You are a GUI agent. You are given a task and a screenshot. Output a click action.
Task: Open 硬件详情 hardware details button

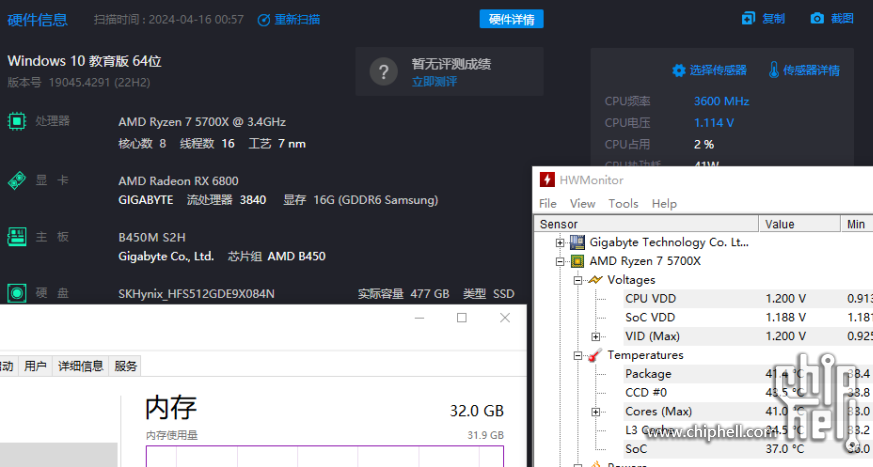(512, 19)
